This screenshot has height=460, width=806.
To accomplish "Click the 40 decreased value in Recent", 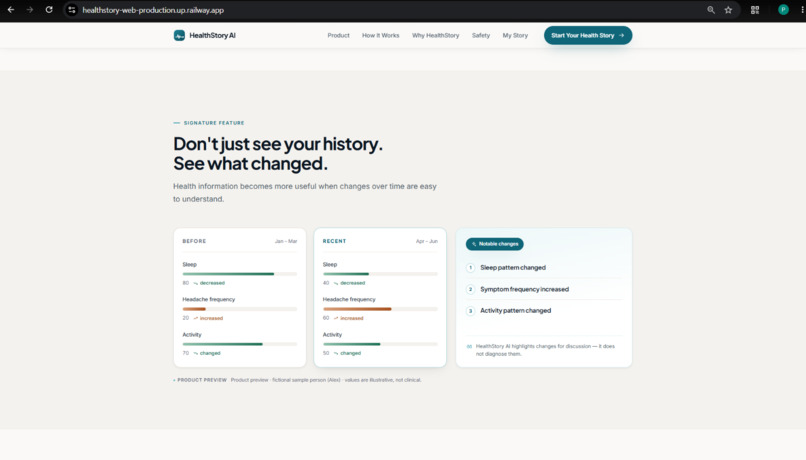I will (344, 283).
